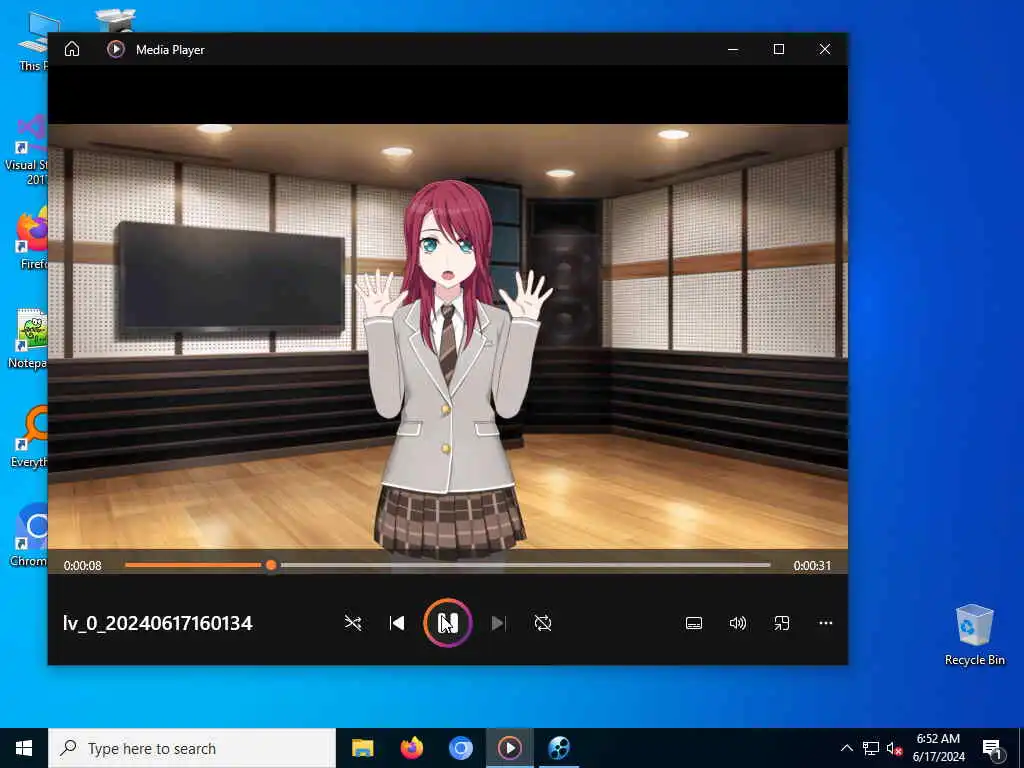Select the Notepad++ desktop shortcut
Viewport: 1024px width, 768px height.
[28, 340]
